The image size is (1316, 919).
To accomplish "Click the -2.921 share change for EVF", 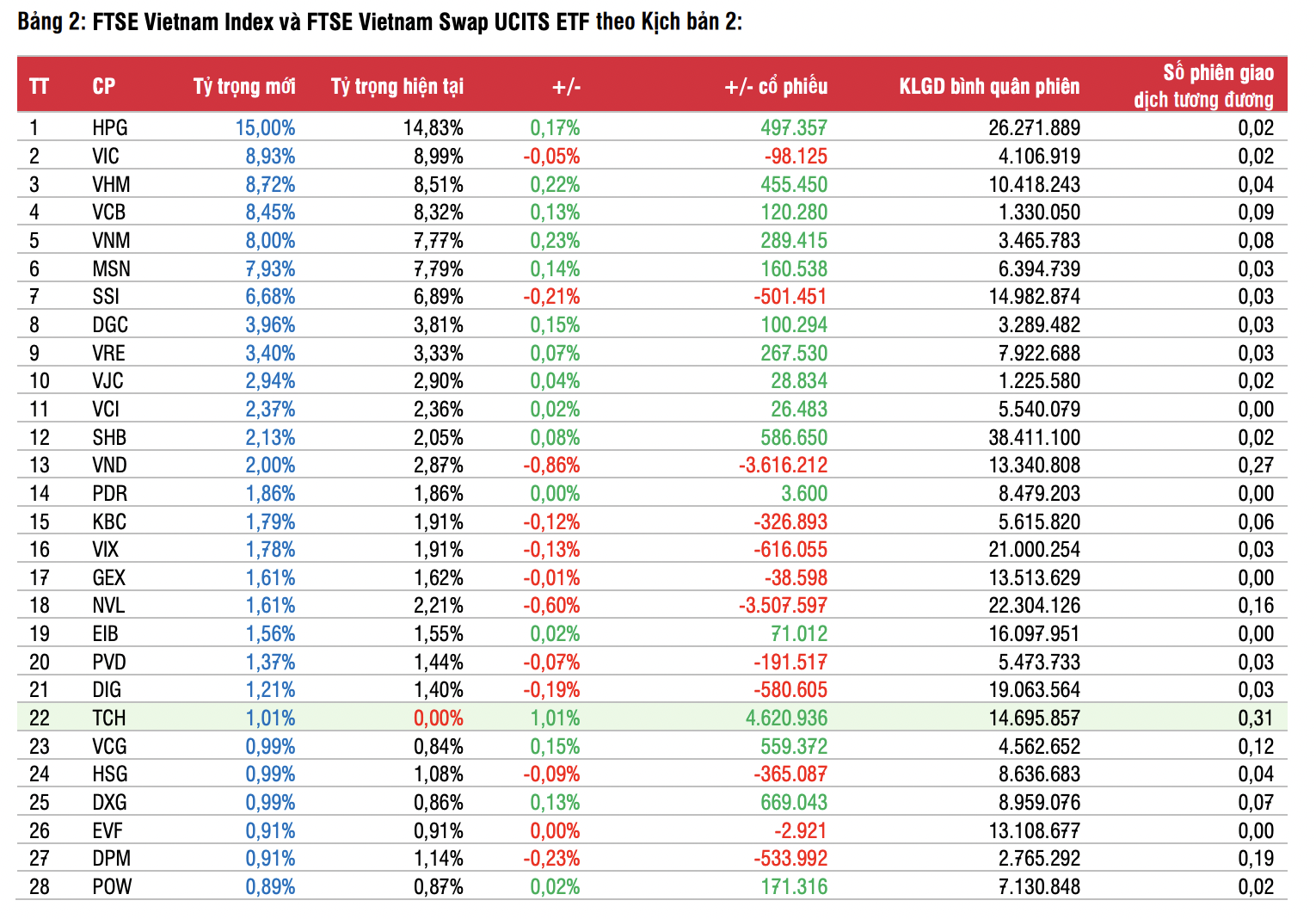I will pos(801,830).
